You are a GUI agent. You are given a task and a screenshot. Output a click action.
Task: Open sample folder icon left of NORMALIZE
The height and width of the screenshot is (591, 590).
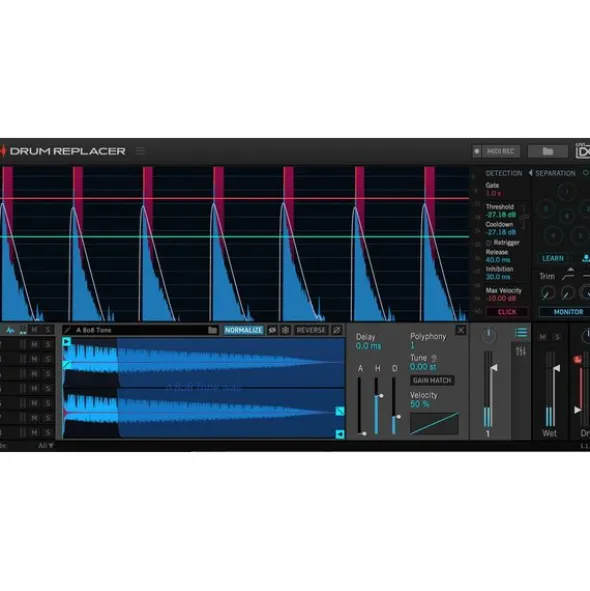[213, 330]
